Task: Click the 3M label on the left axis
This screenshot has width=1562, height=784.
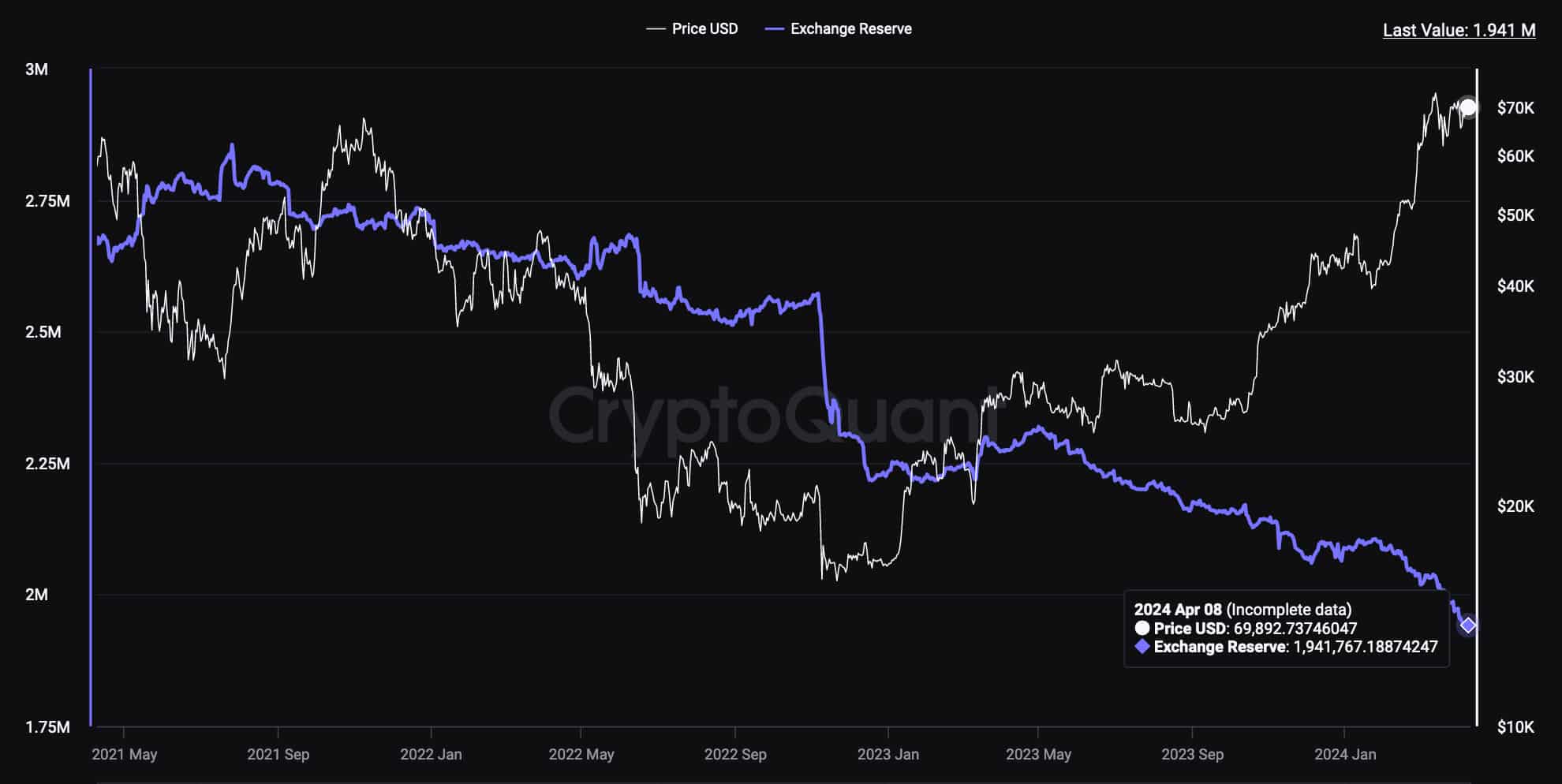Action: pos(37,69)
